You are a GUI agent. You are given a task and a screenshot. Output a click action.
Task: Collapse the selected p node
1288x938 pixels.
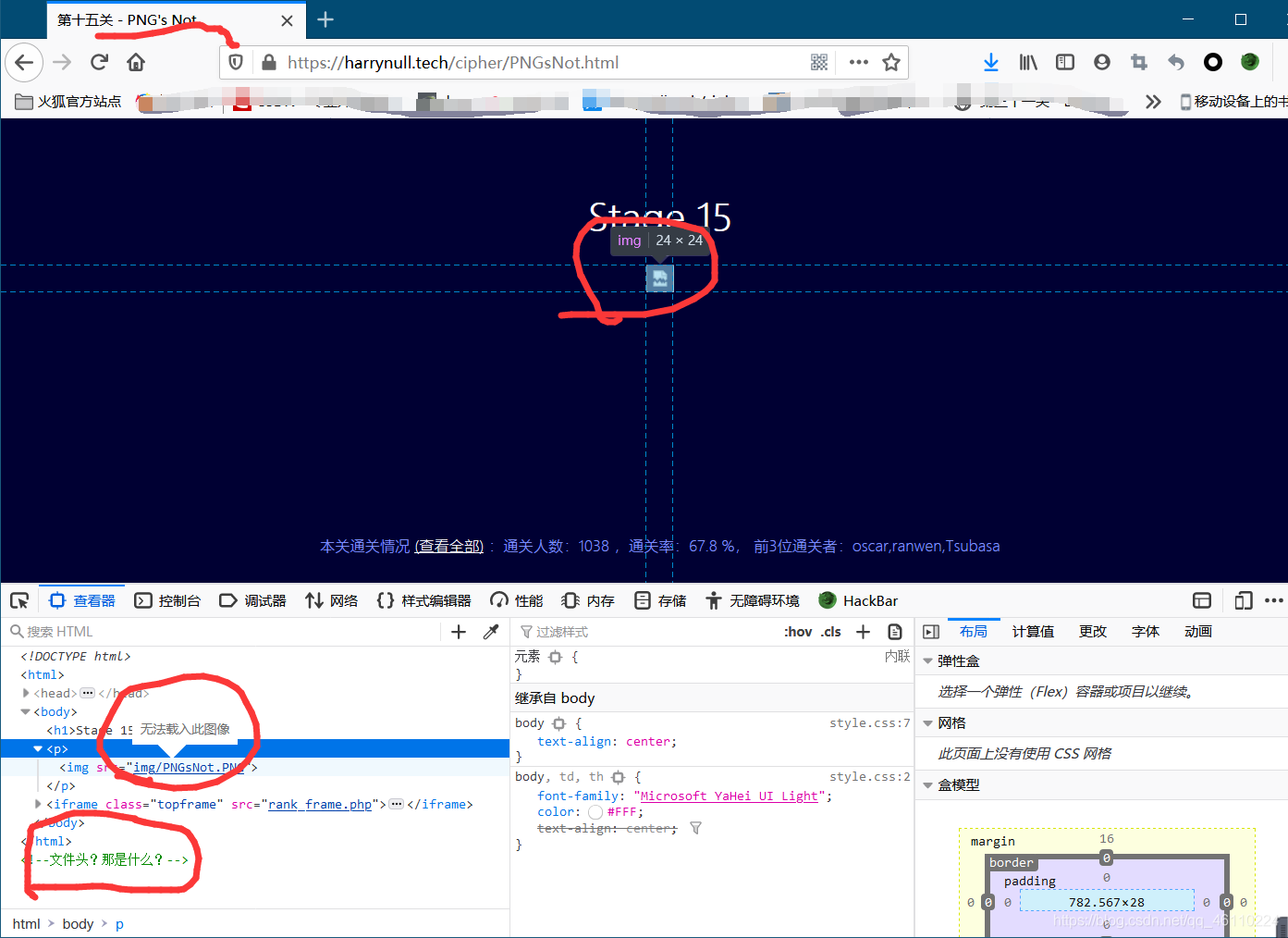click(x=38, y=748)
